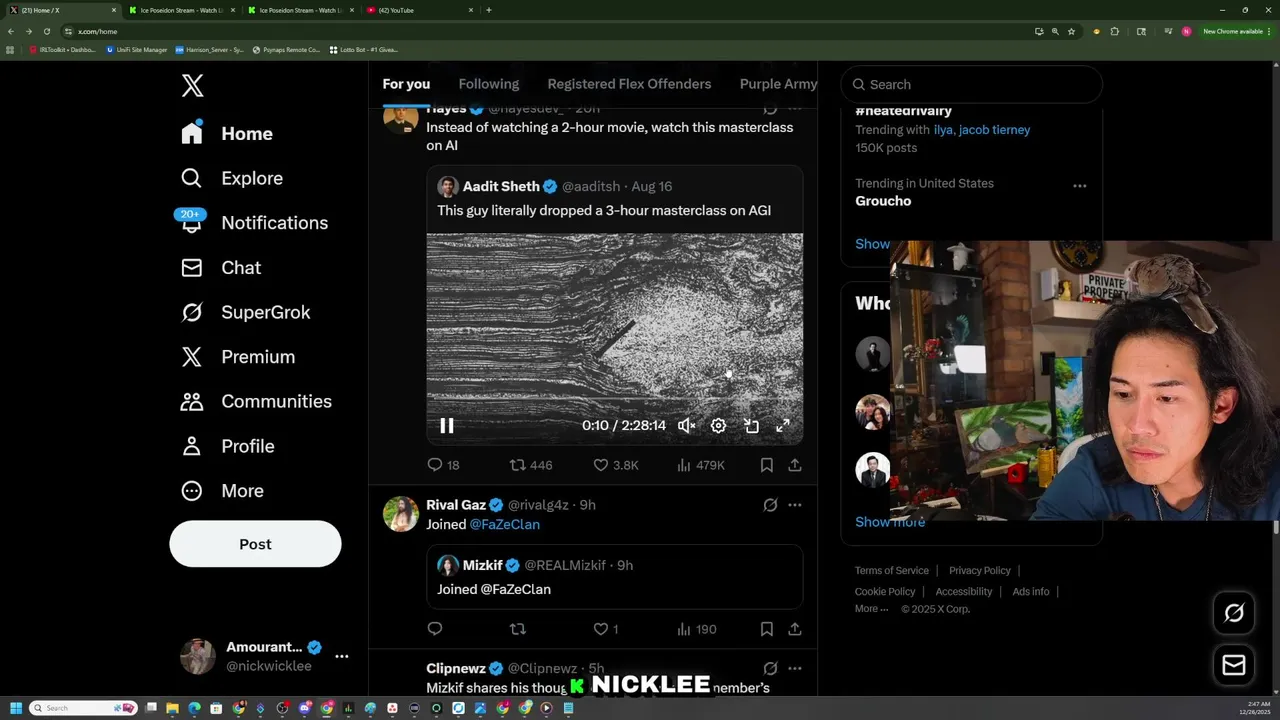Switch to the Purple Army tab
Image resolution: width=1280 pixels, height=720 pixels.
(778, 84)
